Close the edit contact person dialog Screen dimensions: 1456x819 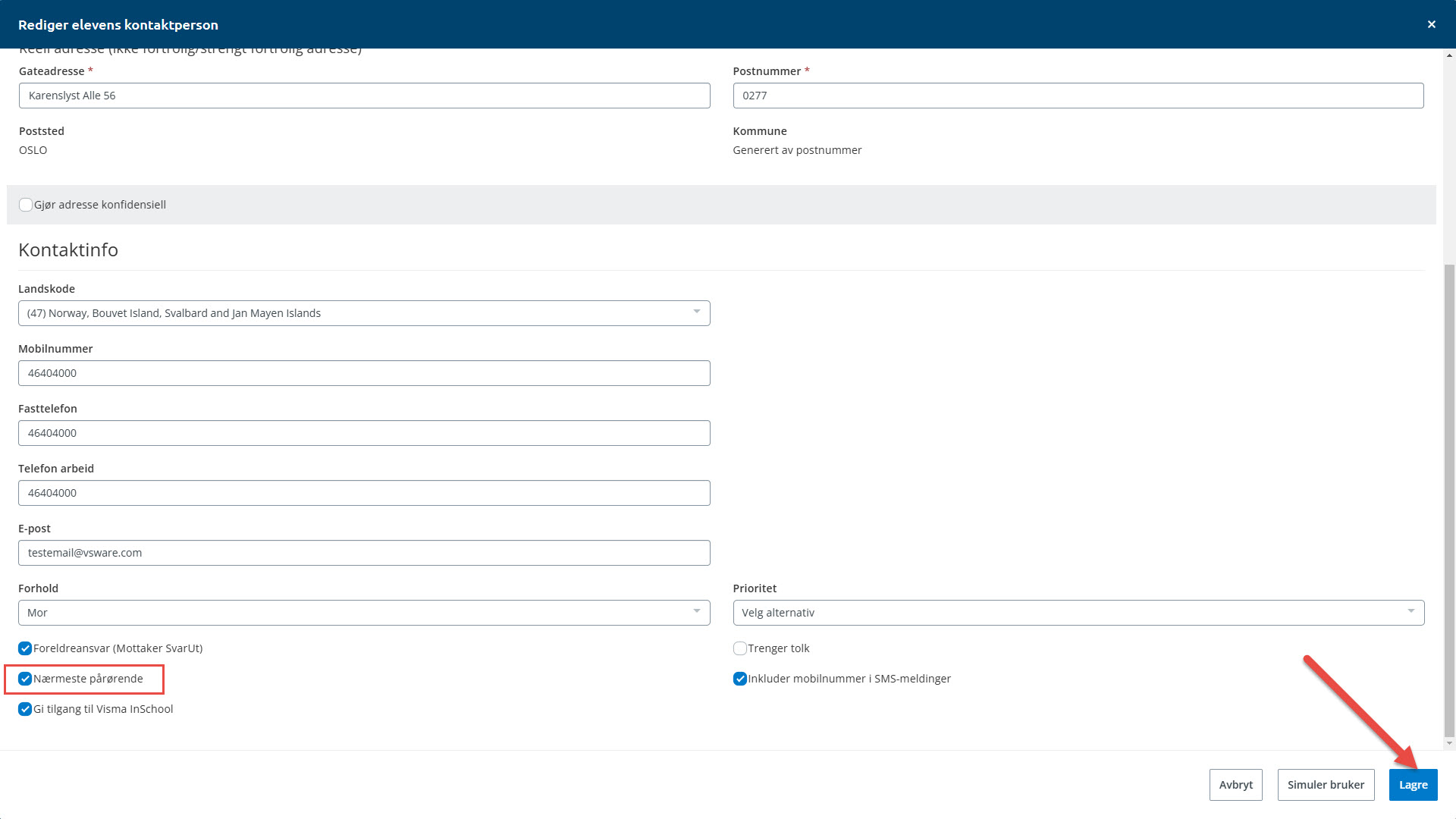1431,24
